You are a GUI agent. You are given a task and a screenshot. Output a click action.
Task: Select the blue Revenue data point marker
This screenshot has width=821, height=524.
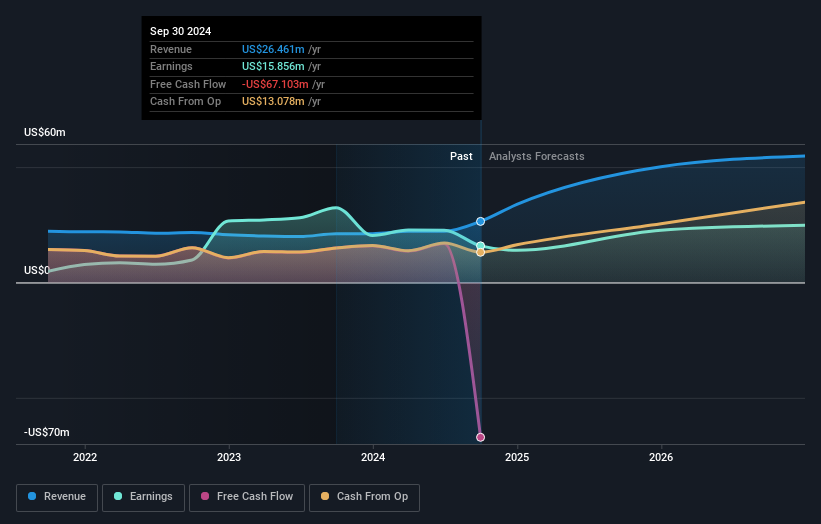click(480, 221)
